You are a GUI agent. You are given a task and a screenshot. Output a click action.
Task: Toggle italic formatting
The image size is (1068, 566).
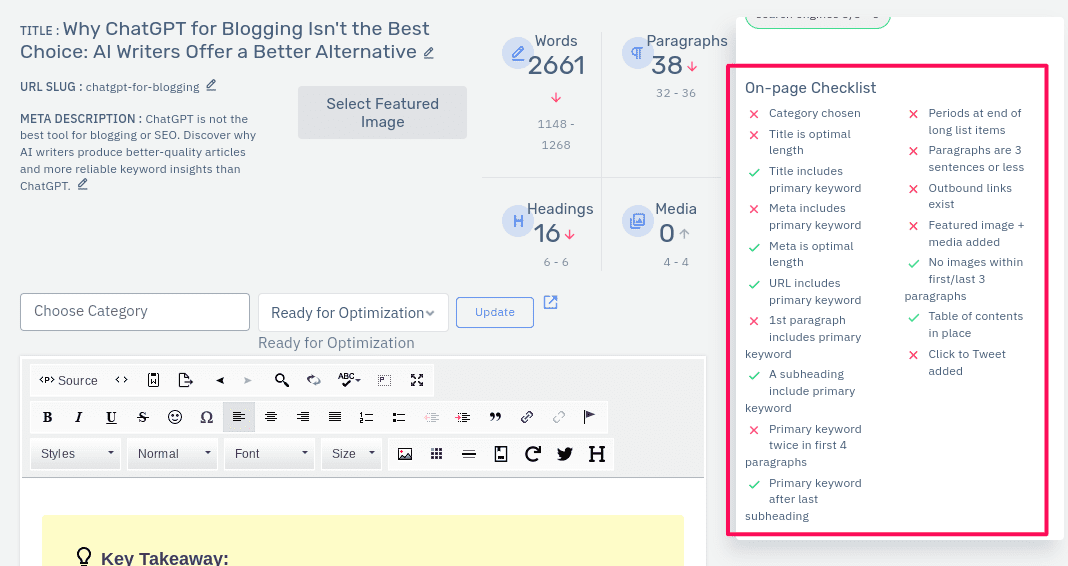click(79, 417)
